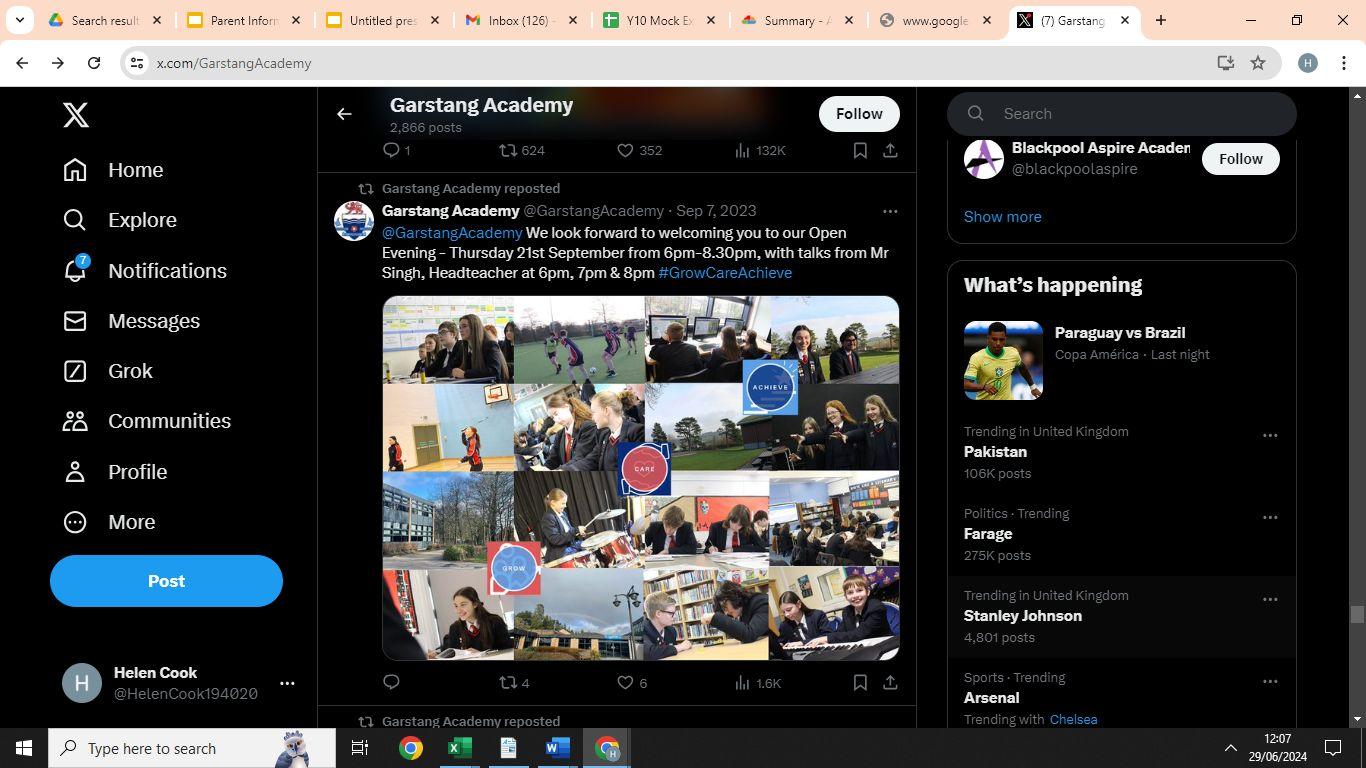Viewport: 1366px width, 768px height.
Task: Like the Open Evening post with 6 likes
Action: point(632,683)
